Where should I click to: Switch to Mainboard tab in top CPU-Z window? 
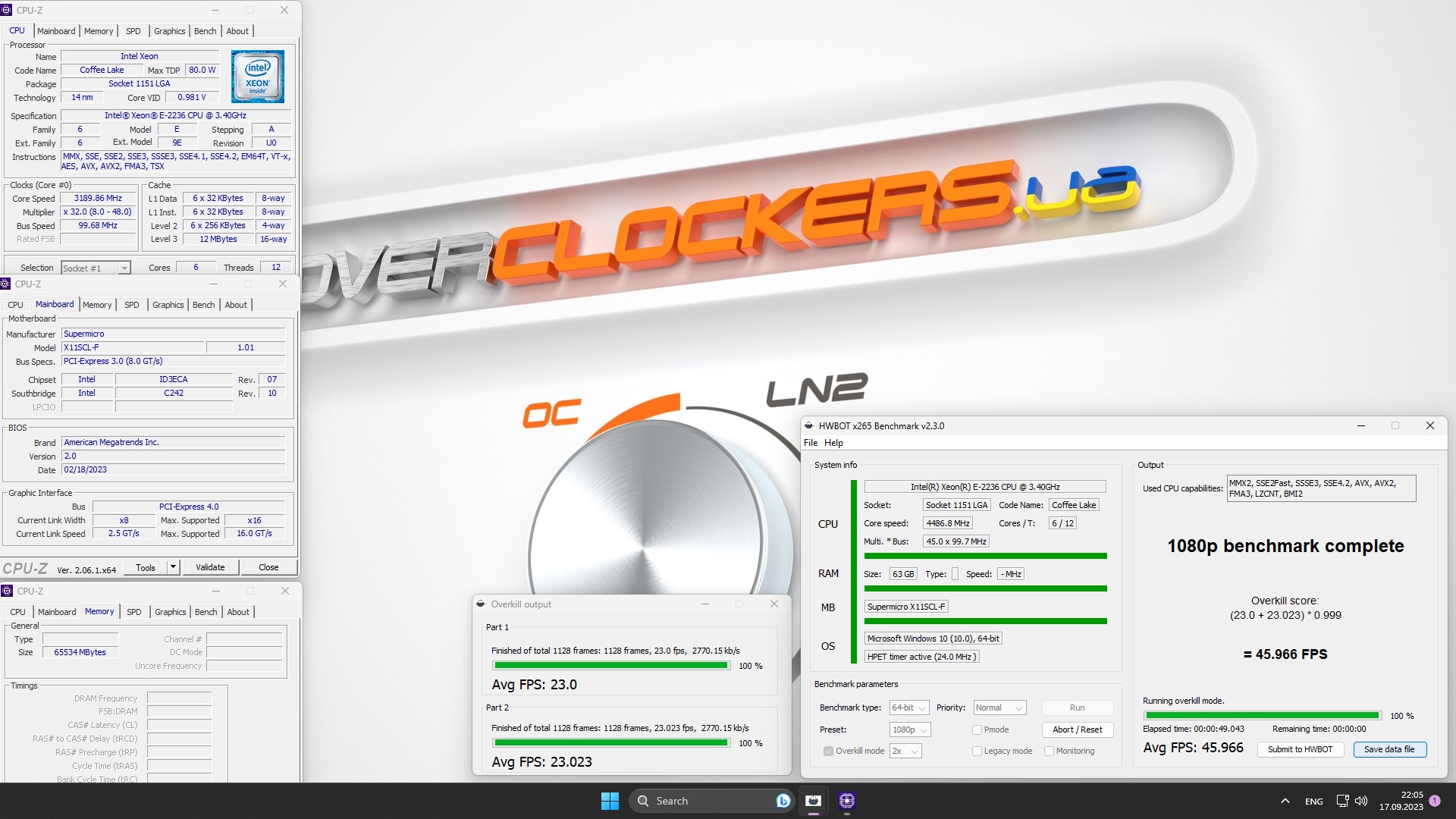click(56, 31)
